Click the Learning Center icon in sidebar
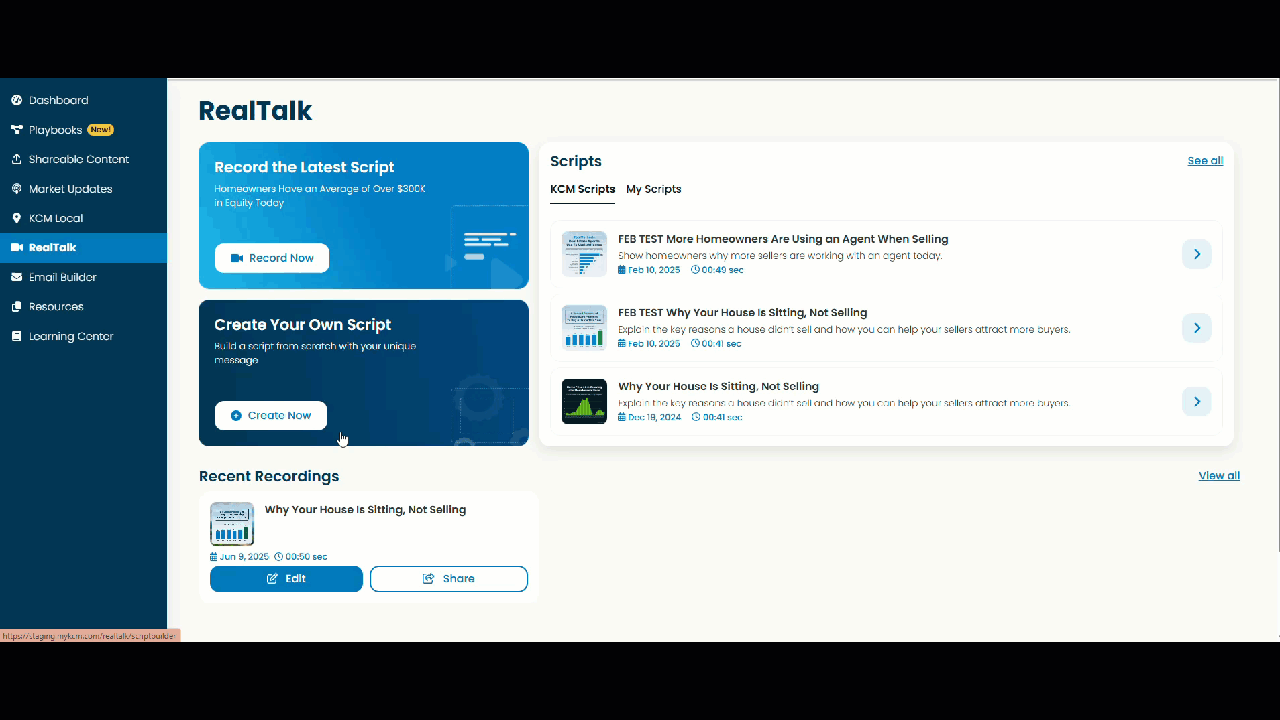 [16, 336]
